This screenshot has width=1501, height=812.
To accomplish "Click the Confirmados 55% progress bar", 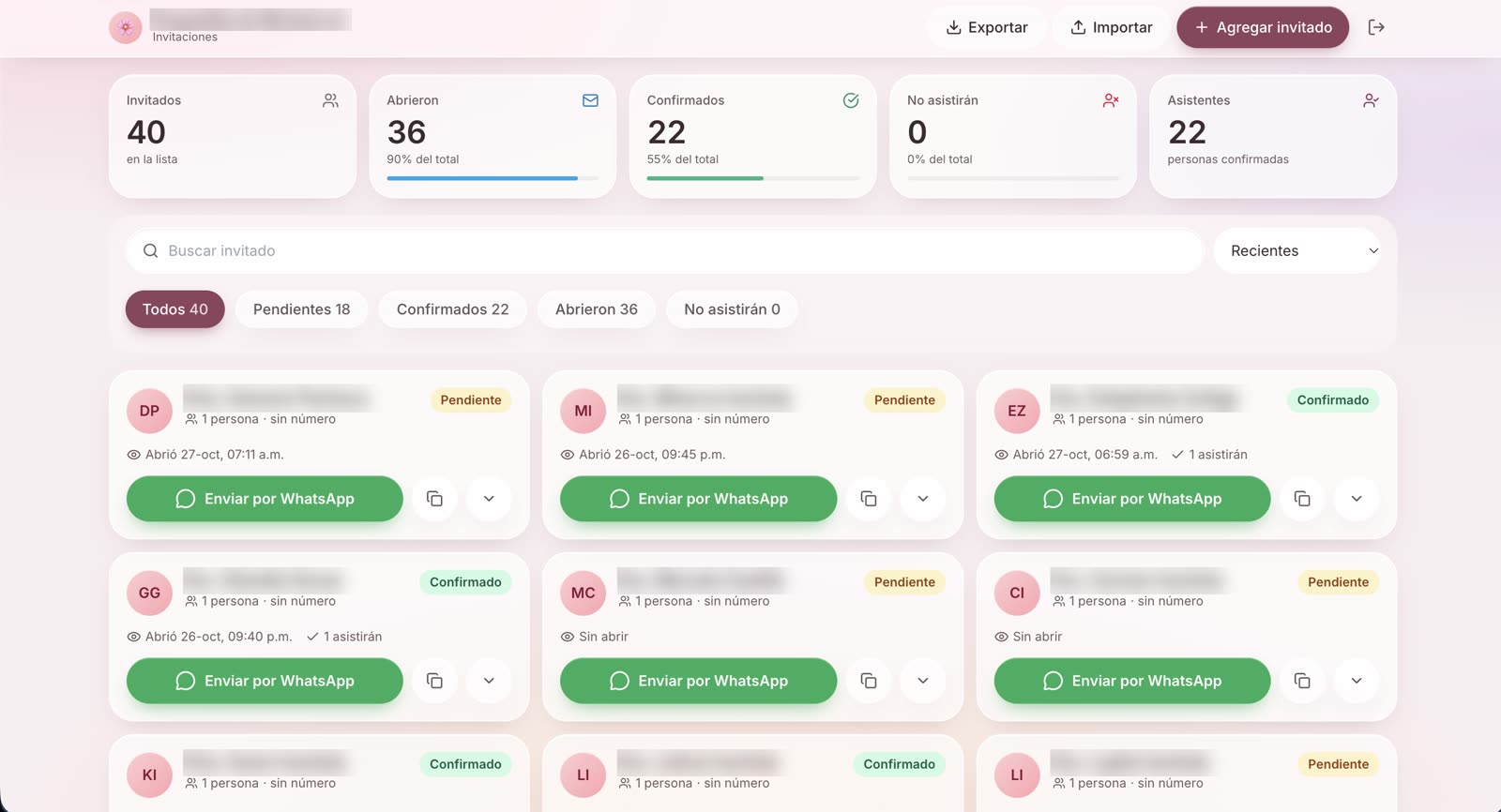I will pos(753,178).
